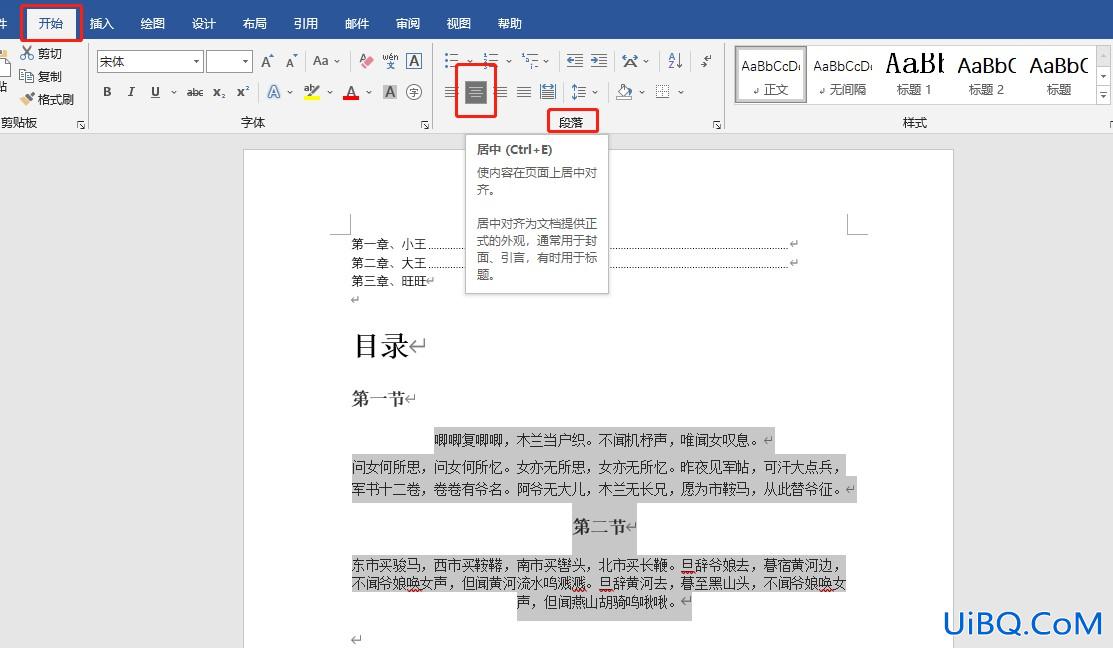Image resolution: width=1113 pixels, height=648 pixels.
Task: Toggle underline formatting
Action: [155, 92]
